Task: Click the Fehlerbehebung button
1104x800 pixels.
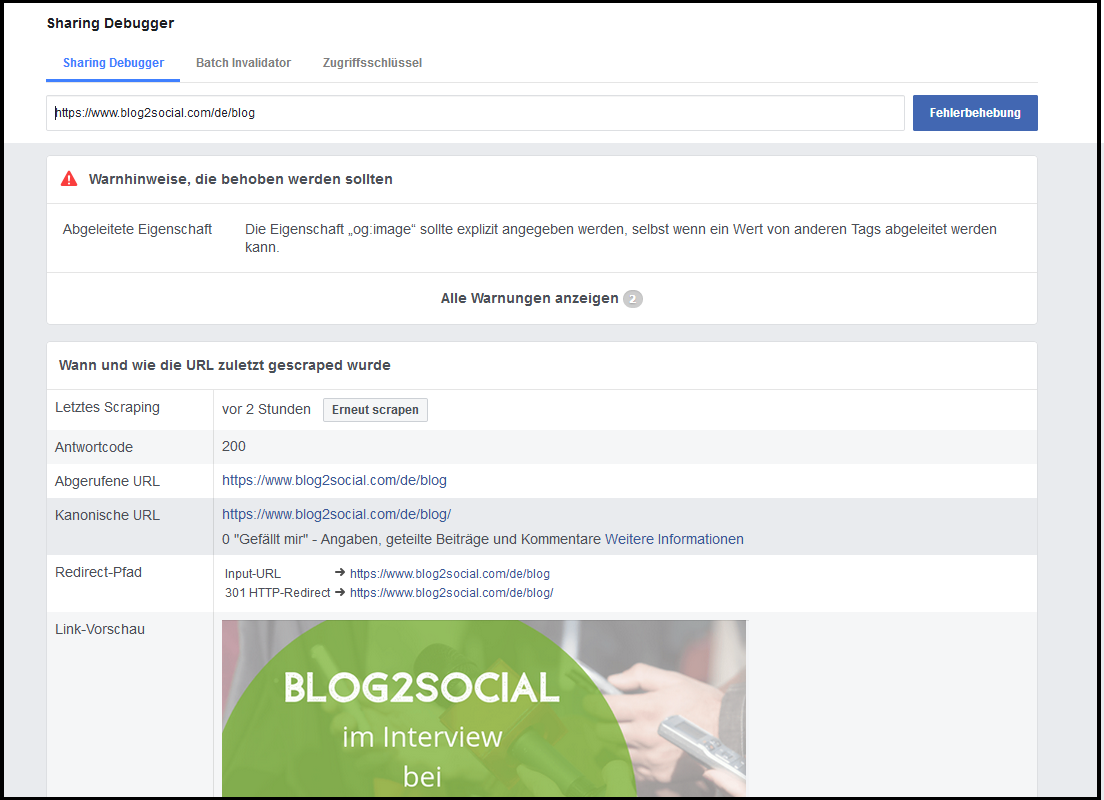Action: (x=975, y=113)
